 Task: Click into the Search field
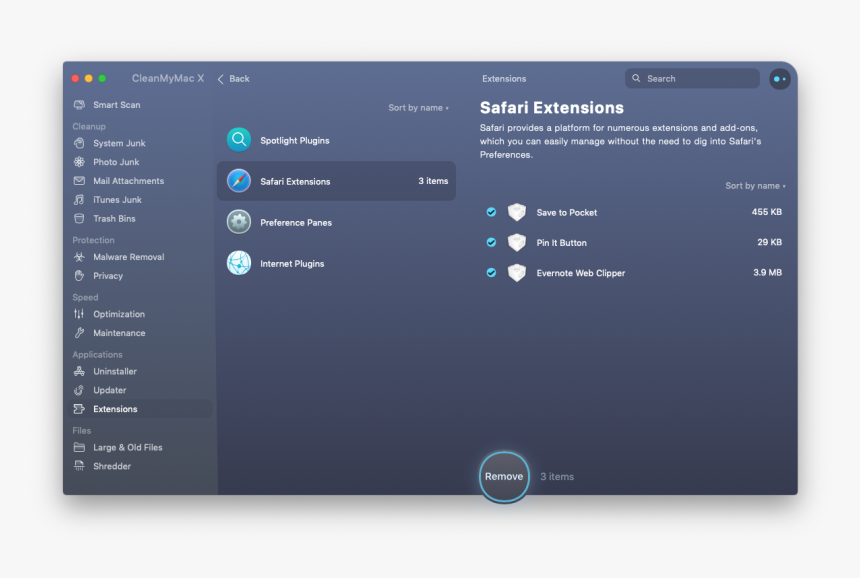pos(692,78)
